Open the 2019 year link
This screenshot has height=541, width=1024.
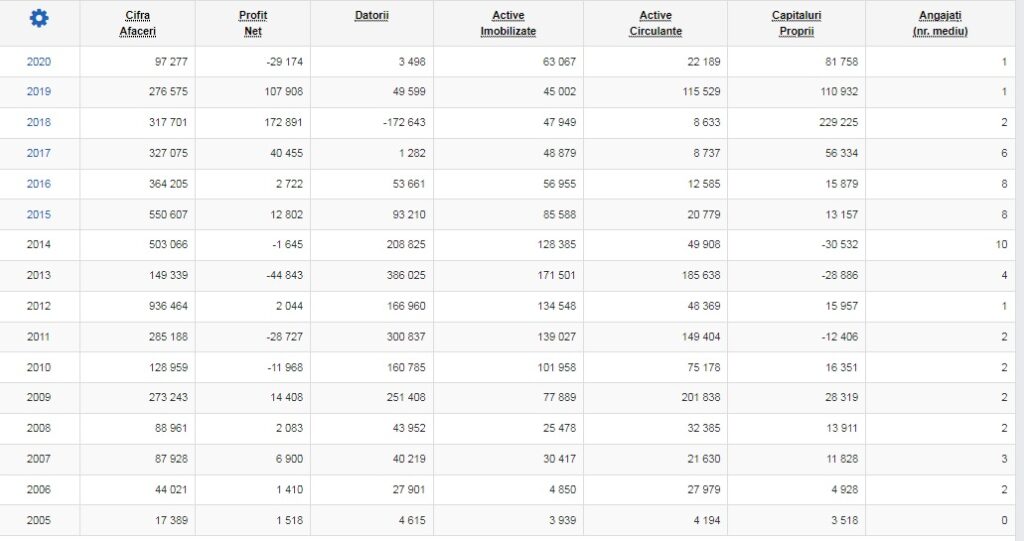click(x=39, y=91)
